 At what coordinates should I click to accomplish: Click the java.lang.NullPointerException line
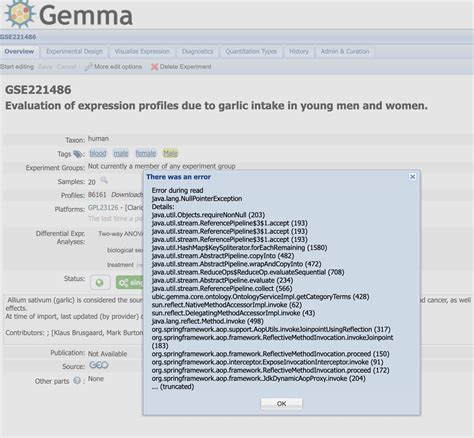[197, 199]
